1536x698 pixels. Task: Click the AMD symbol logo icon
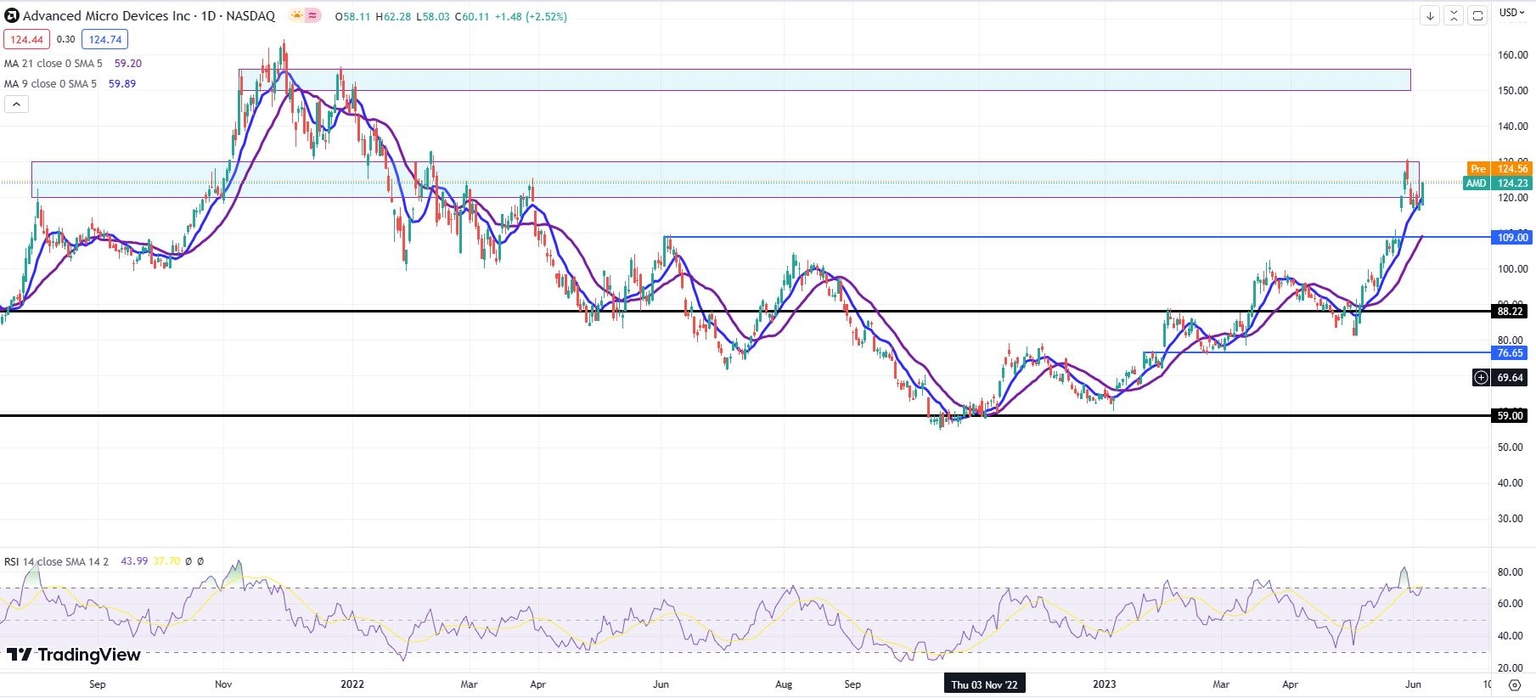tap(12, 16)
